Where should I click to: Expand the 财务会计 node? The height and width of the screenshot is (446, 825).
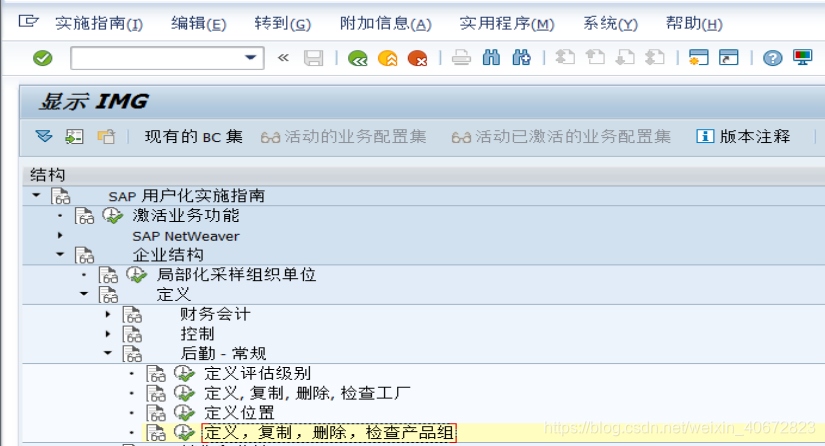click(x=108, y=314)
